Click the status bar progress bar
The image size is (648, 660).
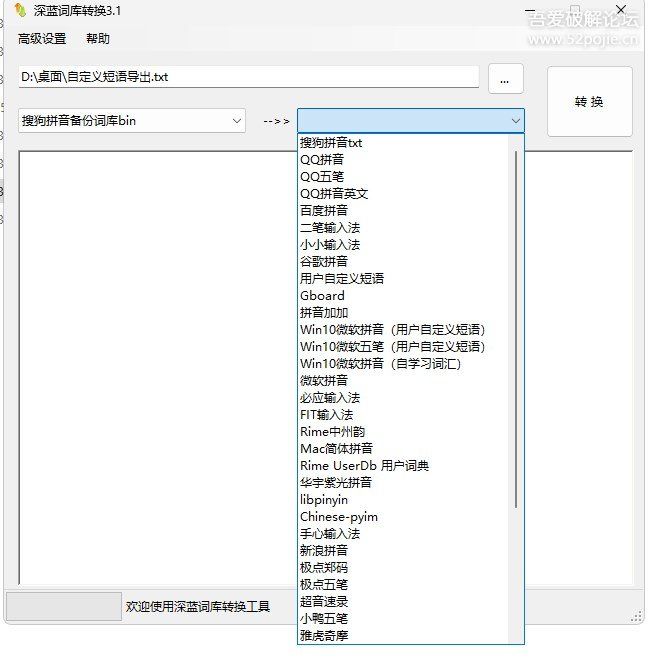tap(64, 607)
